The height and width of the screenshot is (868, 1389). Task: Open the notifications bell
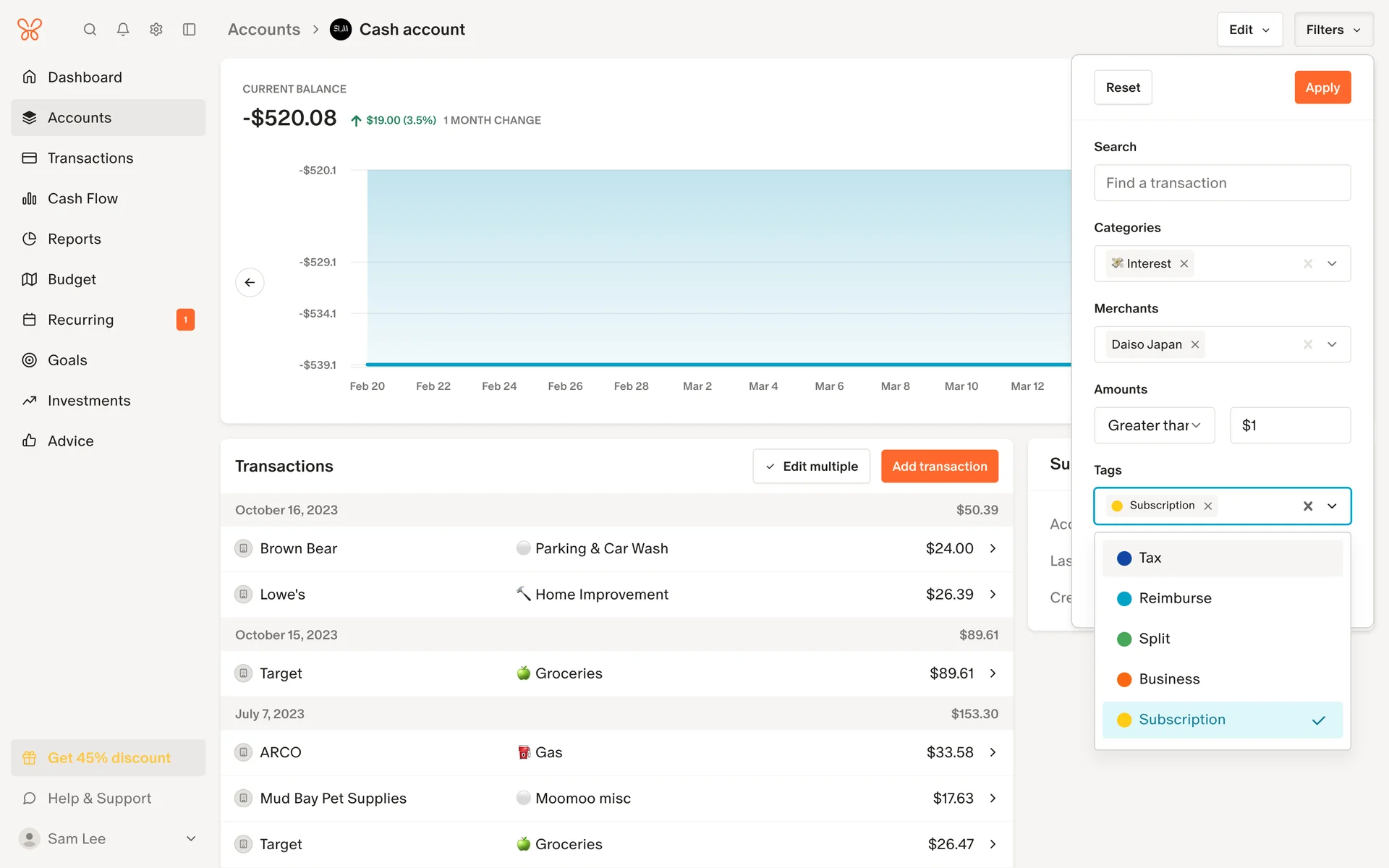point(123,30)
